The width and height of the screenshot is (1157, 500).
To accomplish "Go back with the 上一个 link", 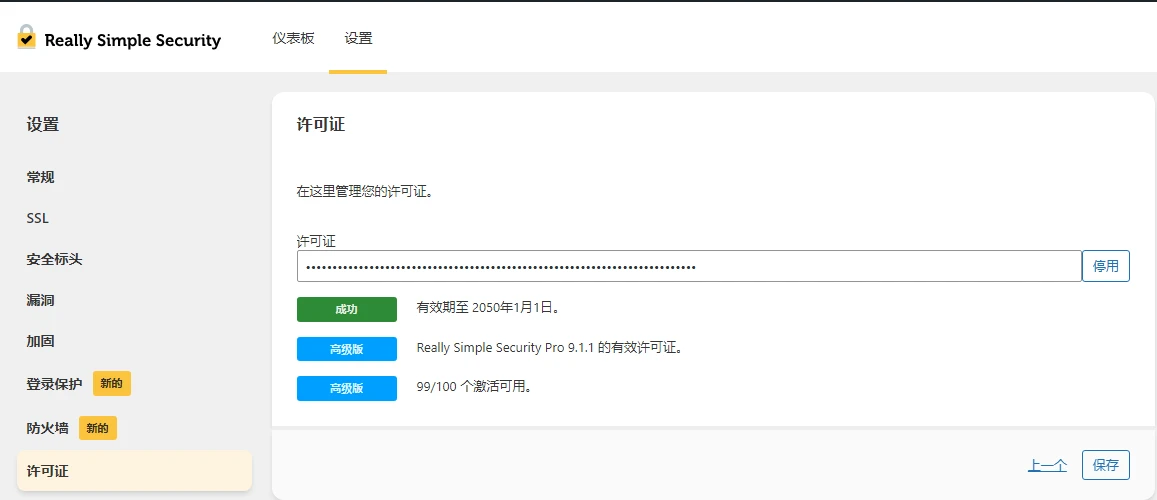I will point(1047,465).
